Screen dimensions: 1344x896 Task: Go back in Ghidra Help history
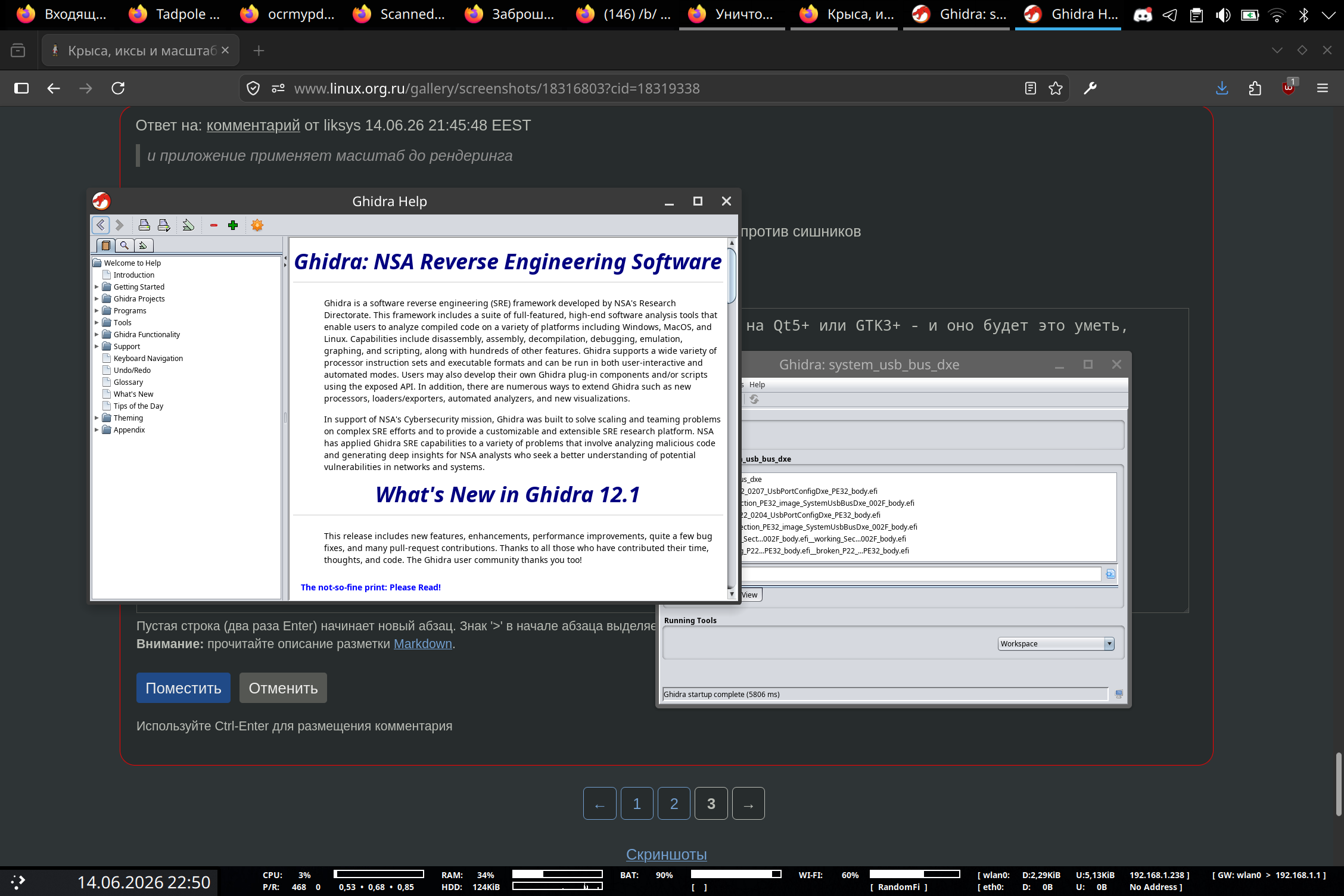100,225
